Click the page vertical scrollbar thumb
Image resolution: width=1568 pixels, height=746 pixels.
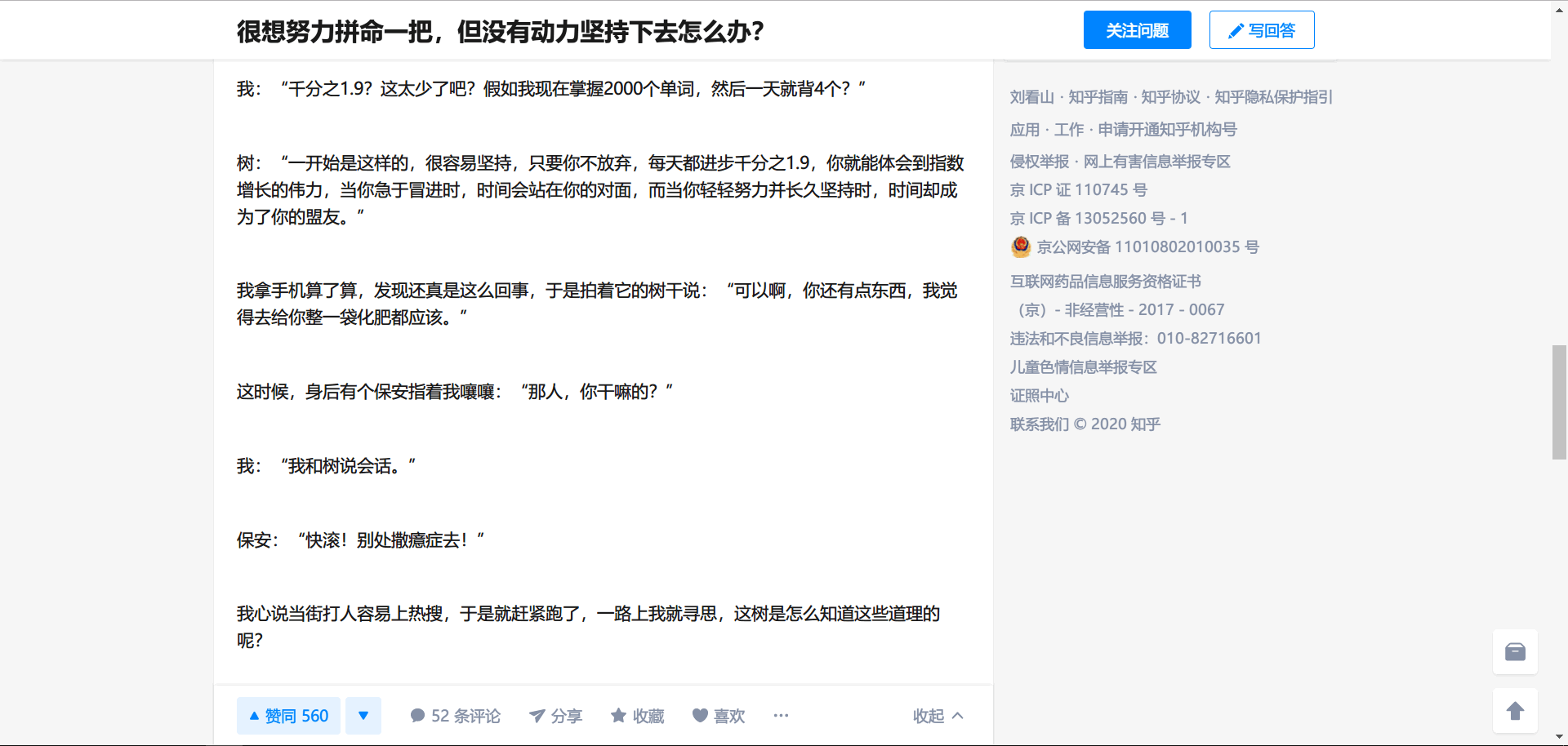coord(1559,402)
